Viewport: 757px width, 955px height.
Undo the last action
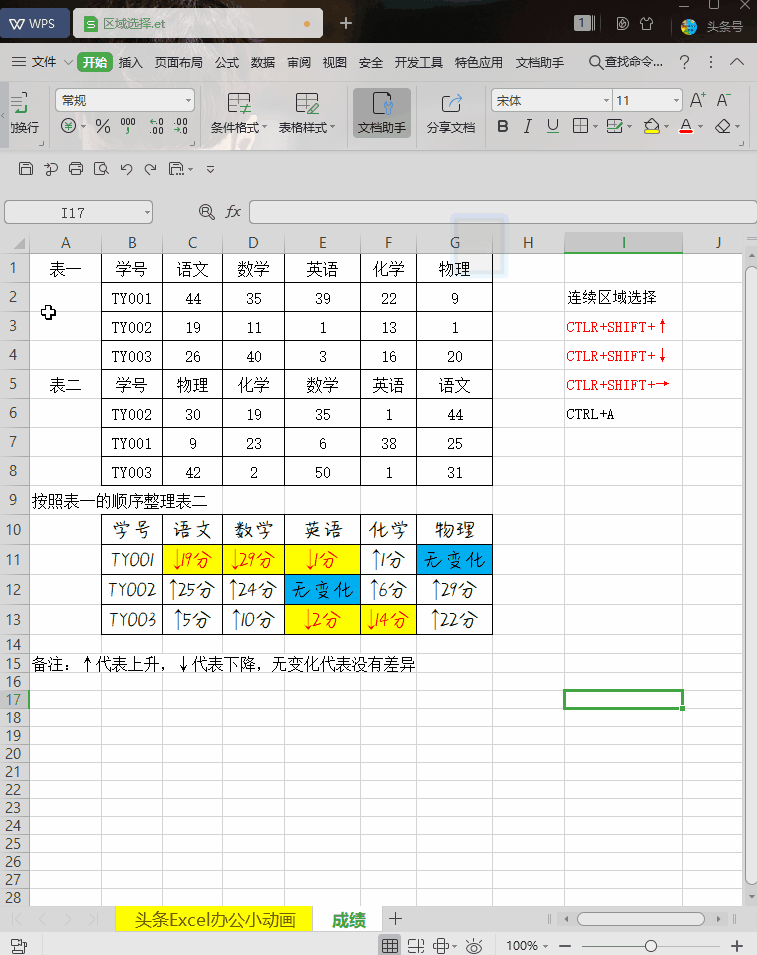[x=126, y=169]
